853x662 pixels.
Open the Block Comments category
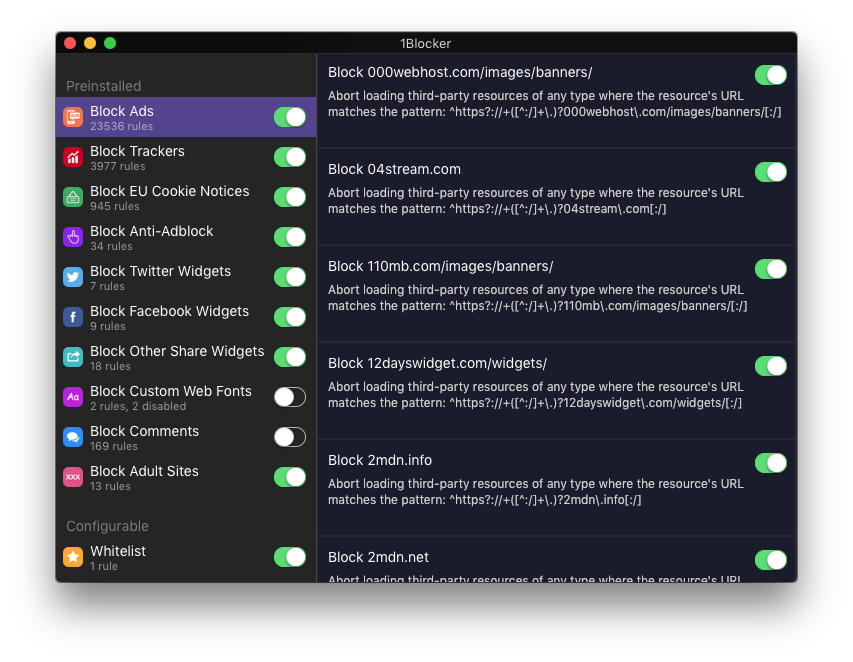pyautogui.click(x=186, y=437)
